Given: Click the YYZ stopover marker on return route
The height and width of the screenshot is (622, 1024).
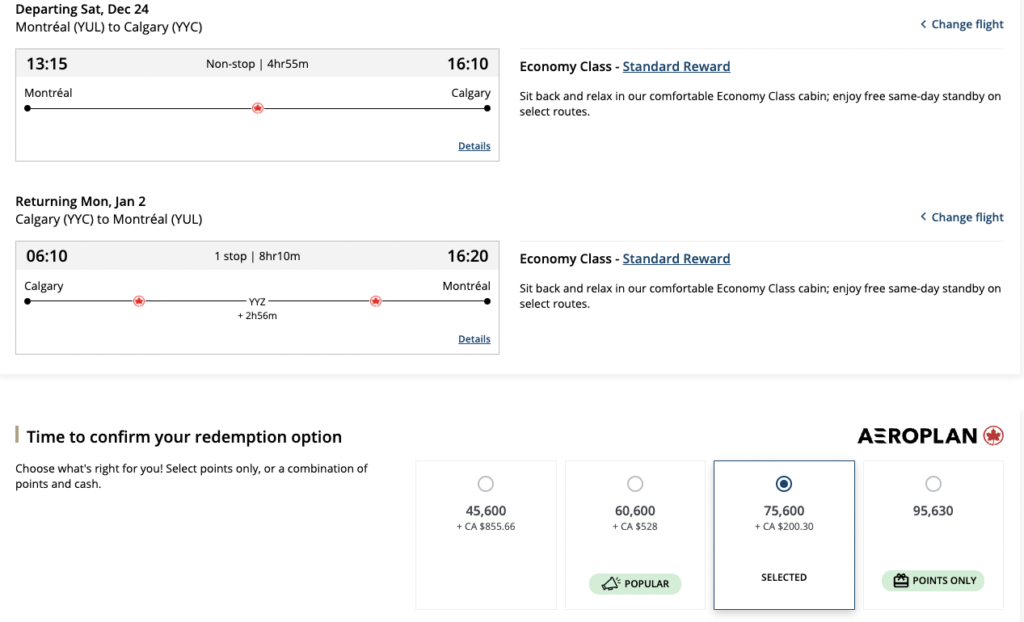Looking at the screenshot, I should [x=257, y=301].
